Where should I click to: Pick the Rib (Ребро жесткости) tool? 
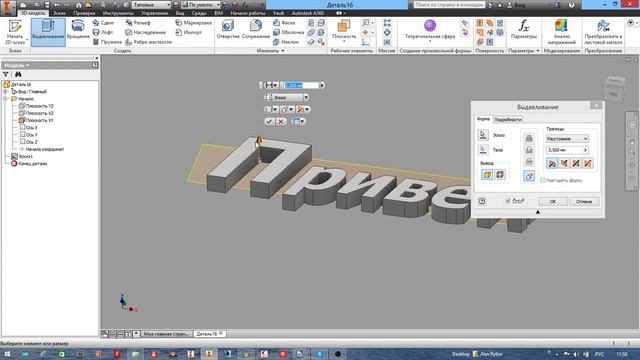148,42
